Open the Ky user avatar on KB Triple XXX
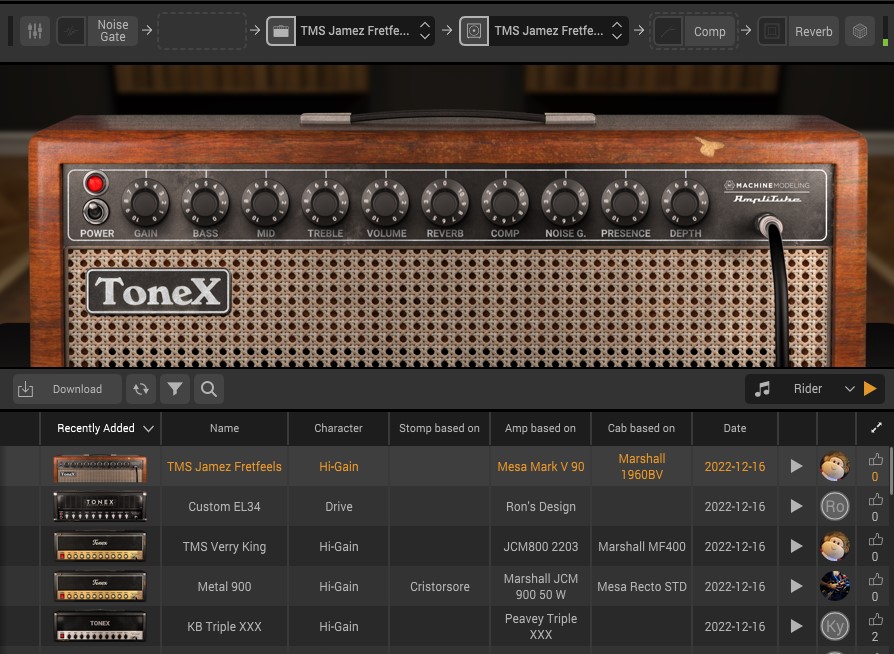The image size is (894, 654). 835,626
